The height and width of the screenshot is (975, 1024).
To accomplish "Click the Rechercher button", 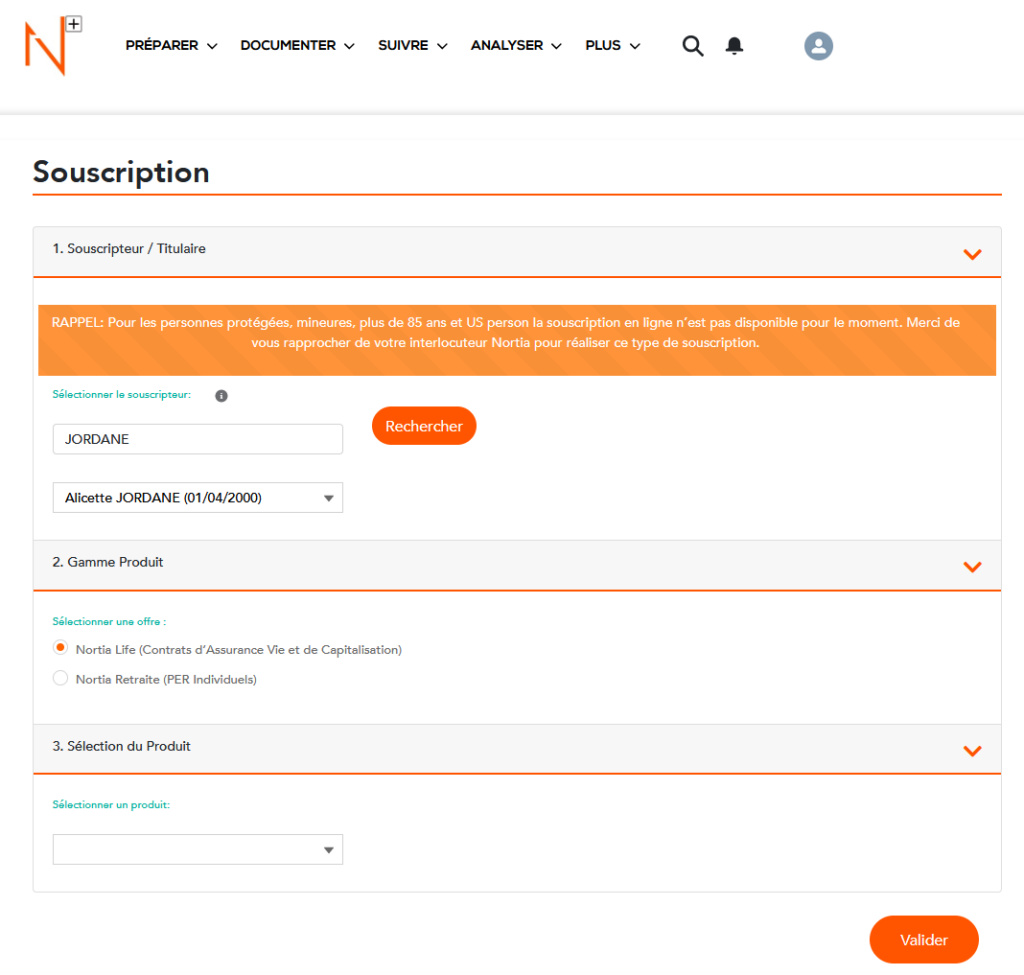I will (x=424, y=426).
